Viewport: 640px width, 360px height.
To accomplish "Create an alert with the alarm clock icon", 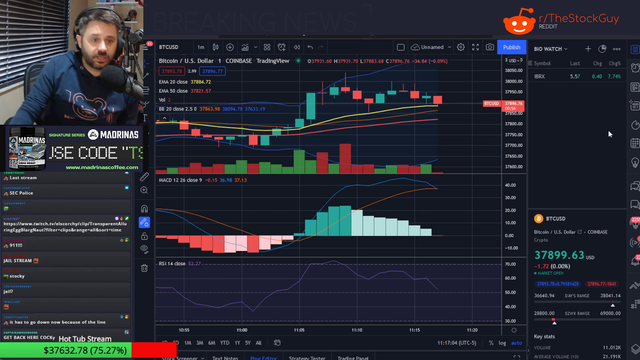I will (x=282, y=47).
